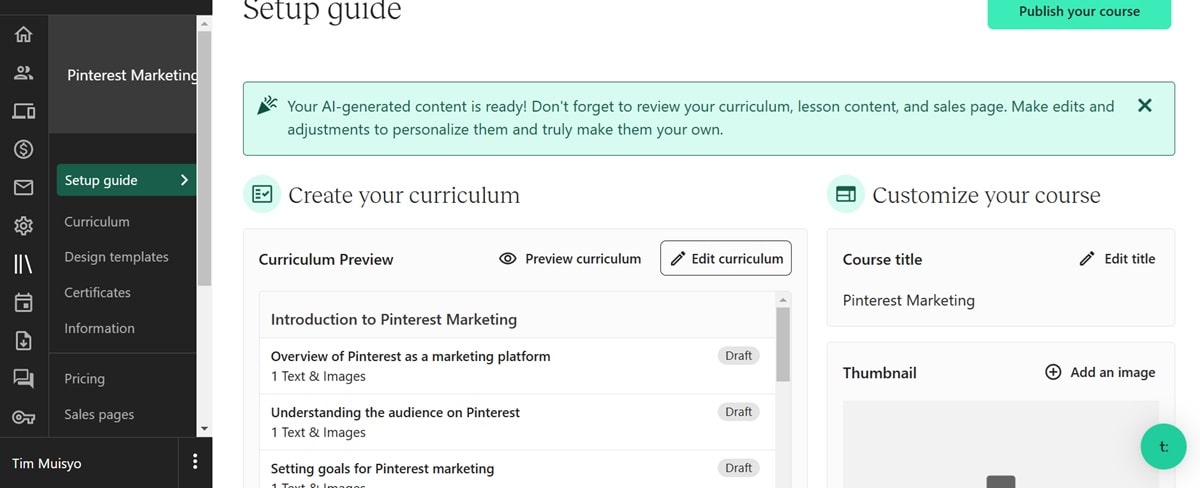Open Sales pages in the sidebar

click(99, 415)
